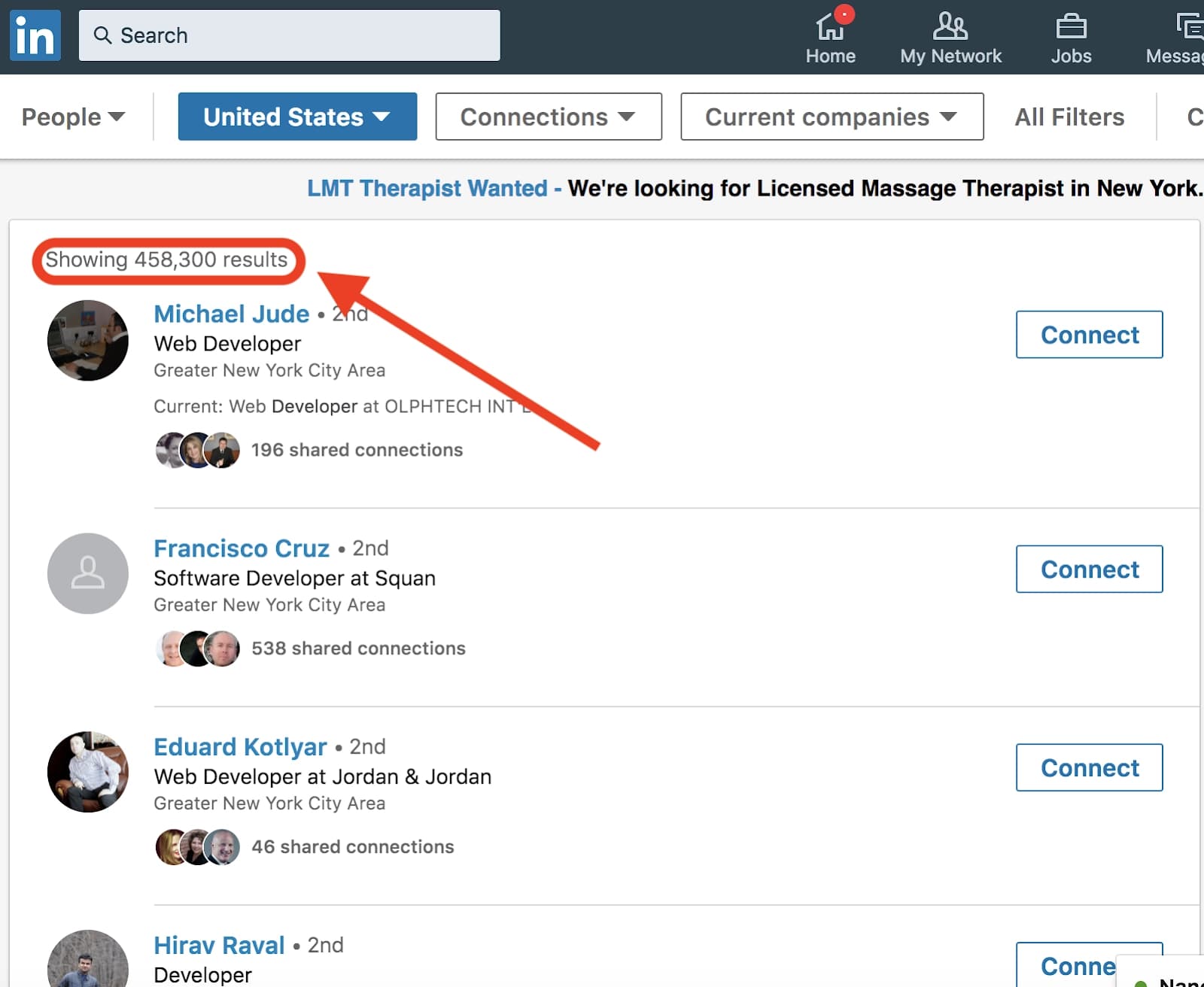Open All Filters

1069,117
